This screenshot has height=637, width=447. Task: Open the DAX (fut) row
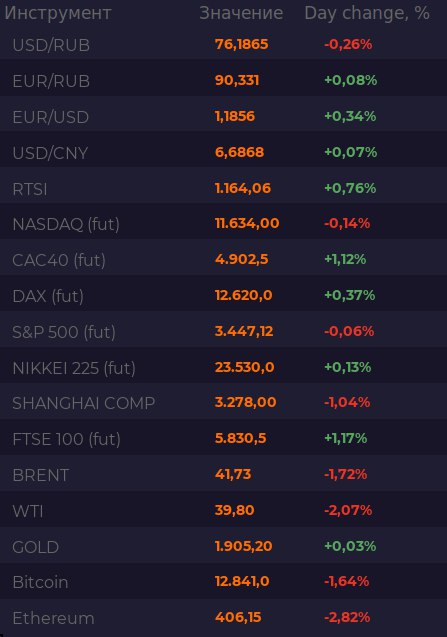tap(224, 295)
